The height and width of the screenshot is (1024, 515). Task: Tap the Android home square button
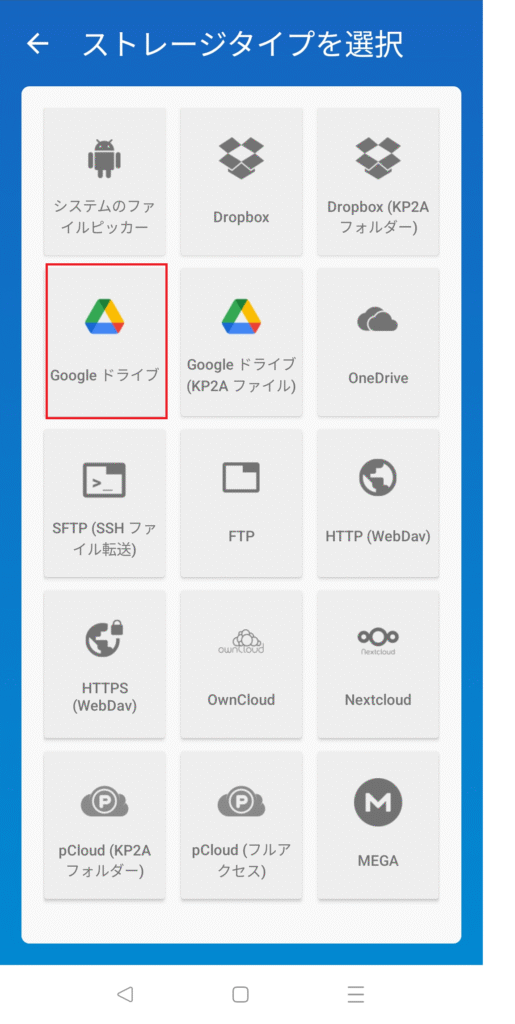click(x=240, y=994)
